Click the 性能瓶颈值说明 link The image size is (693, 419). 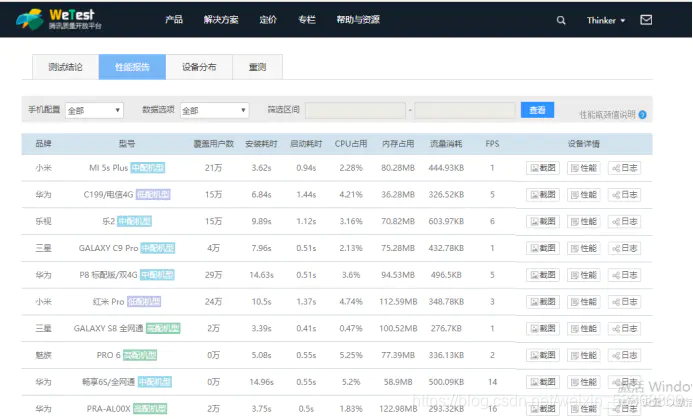pyautogui.click(x=608, y=115)
